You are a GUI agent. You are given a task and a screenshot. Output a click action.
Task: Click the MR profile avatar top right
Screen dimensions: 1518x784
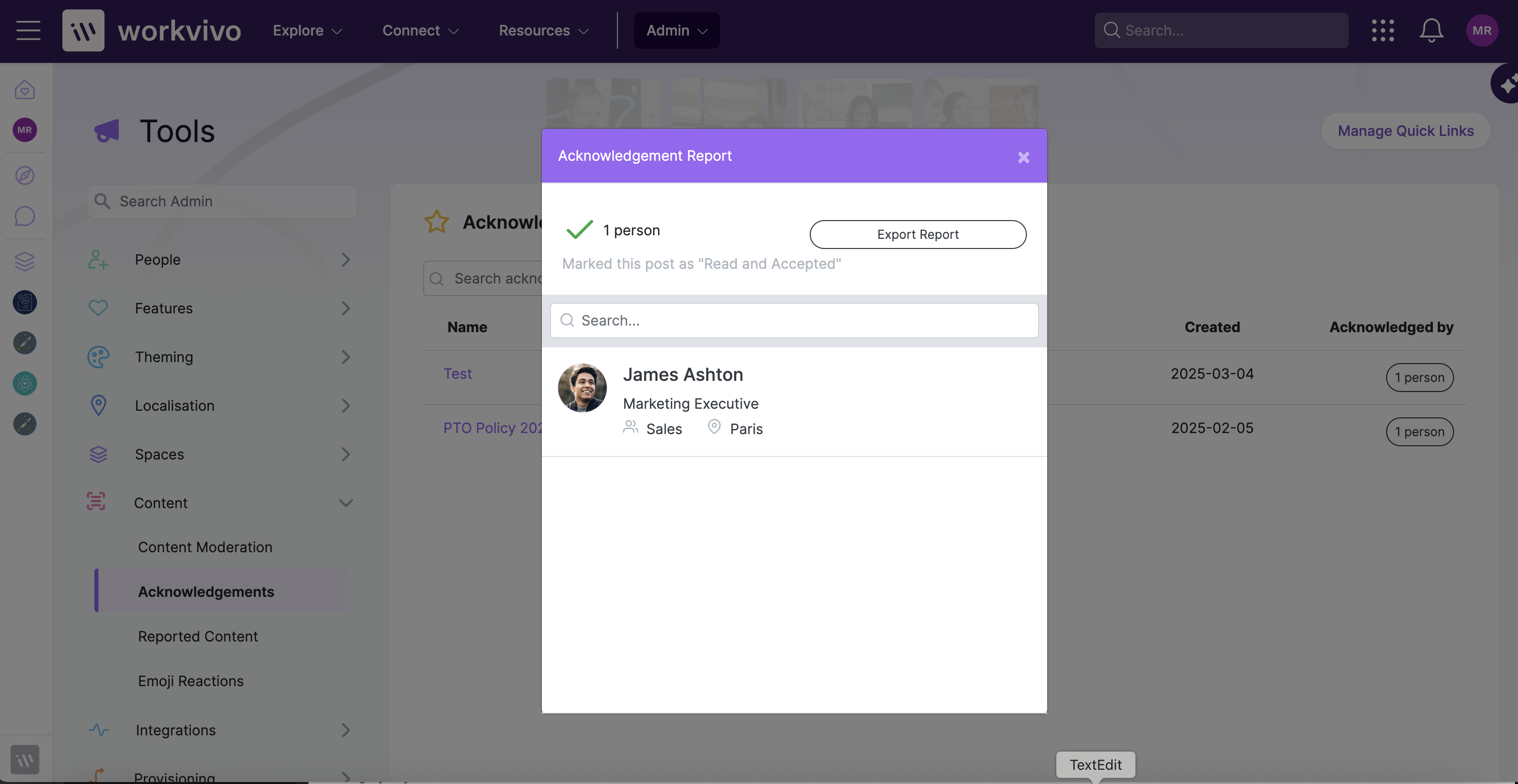1481,30
